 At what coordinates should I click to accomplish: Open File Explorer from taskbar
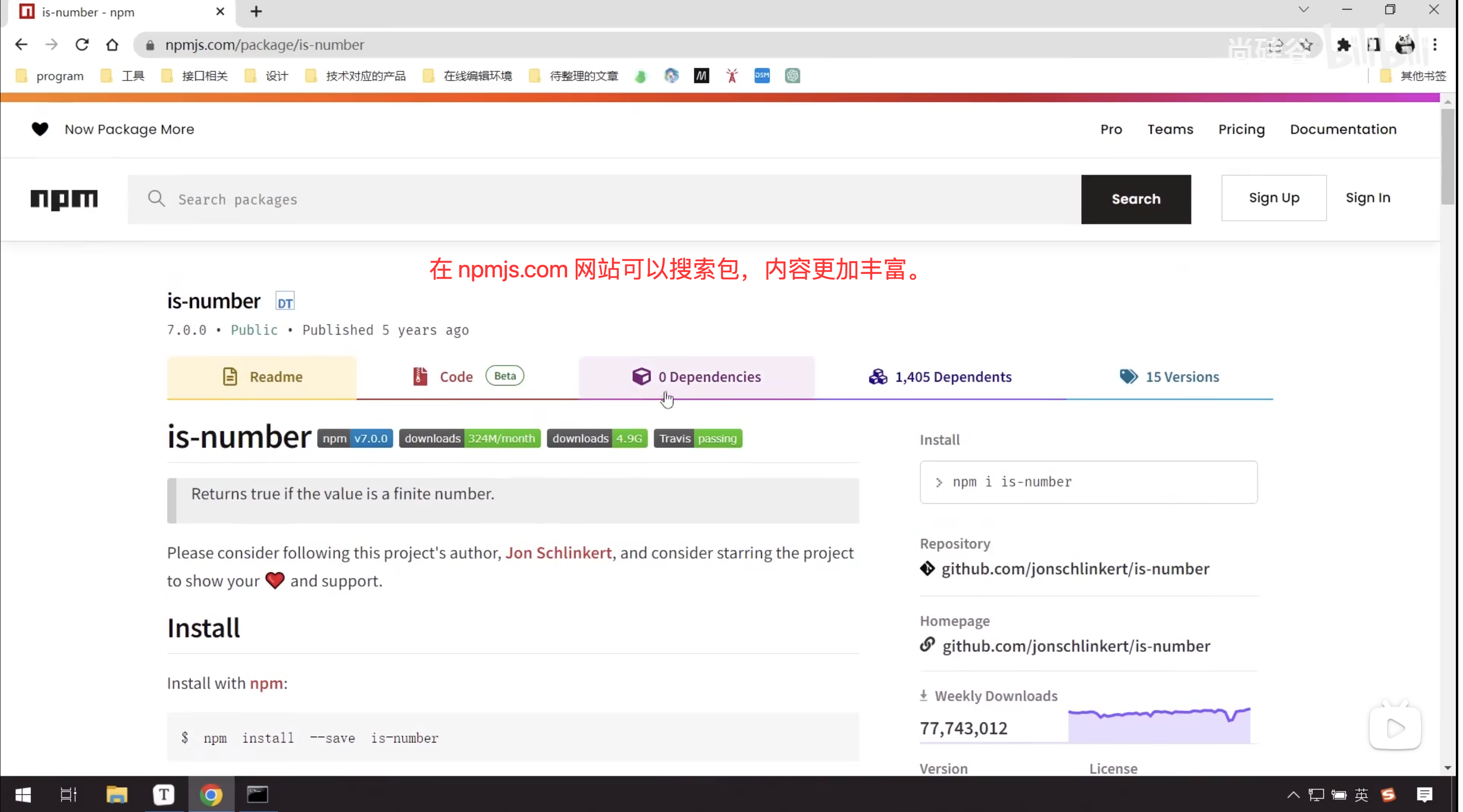coord(116,794)
